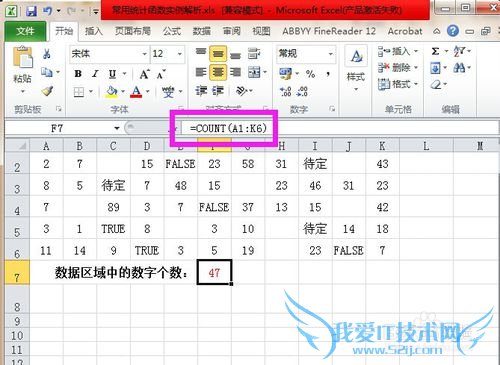
Task: Click bottom align icon
Action: (235, 55)
